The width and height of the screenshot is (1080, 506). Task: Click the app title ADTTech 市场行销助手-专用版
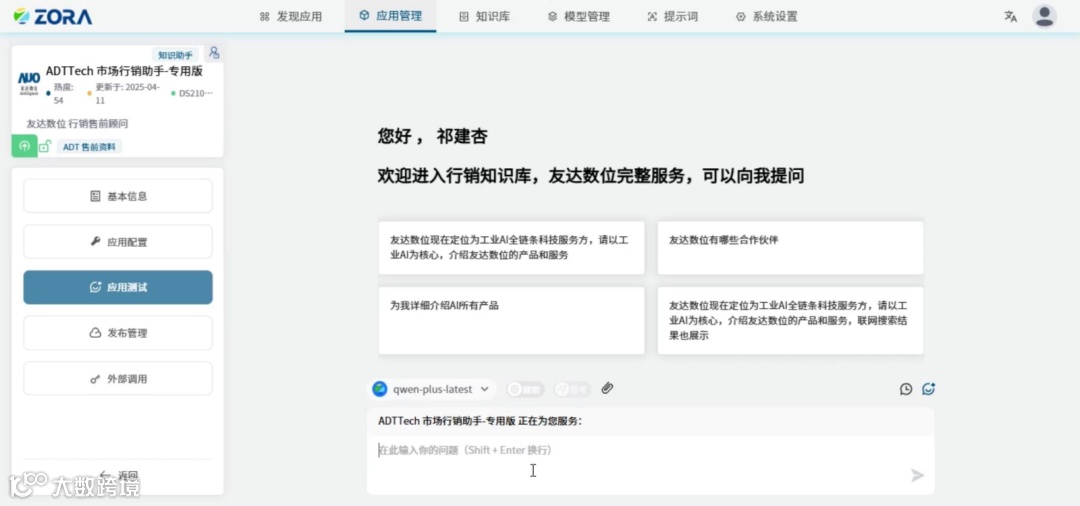point(124,70)
